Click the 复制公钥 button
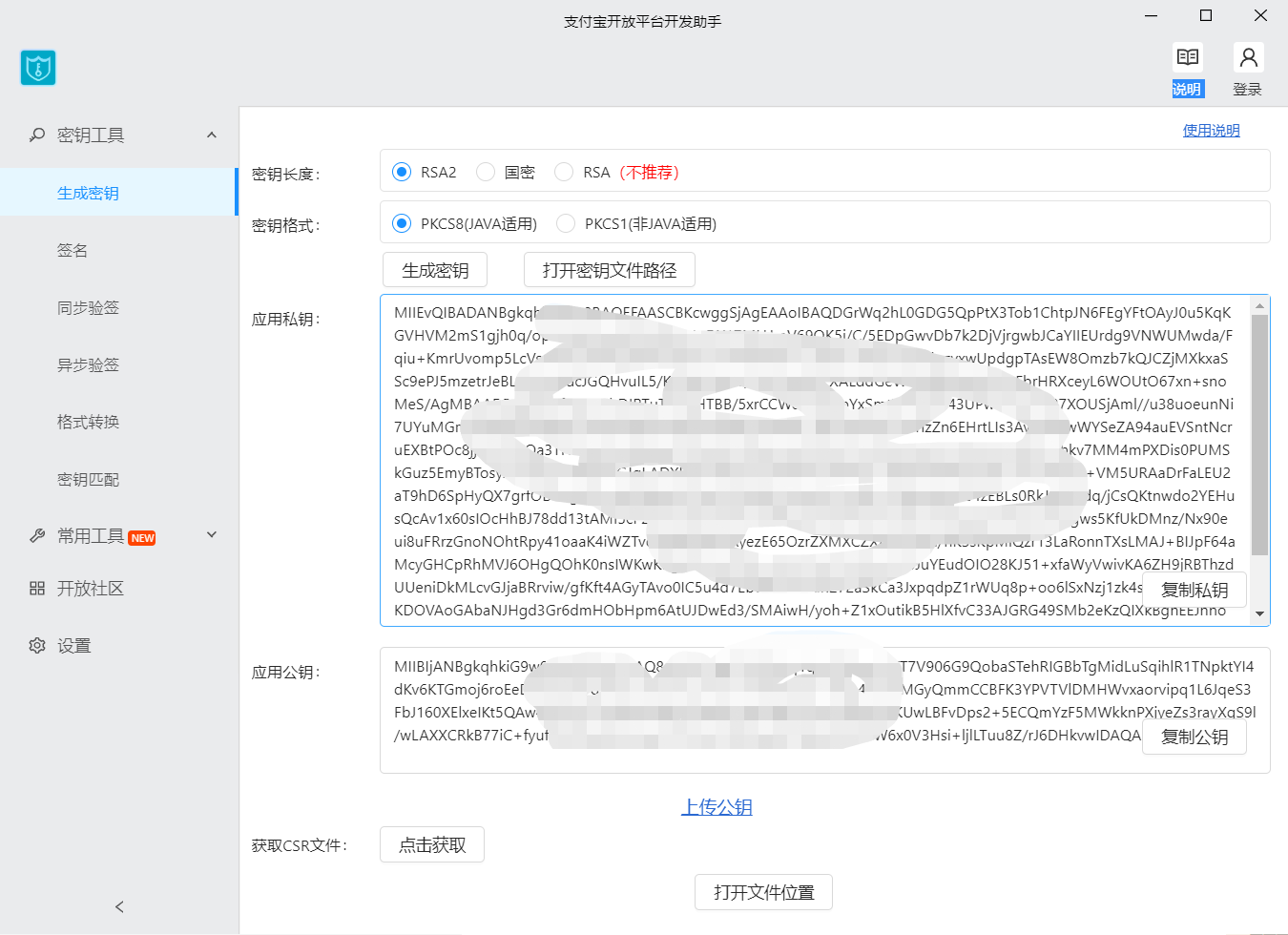The height and width of the screenshot is (935, 1288). pos(1195,737)
